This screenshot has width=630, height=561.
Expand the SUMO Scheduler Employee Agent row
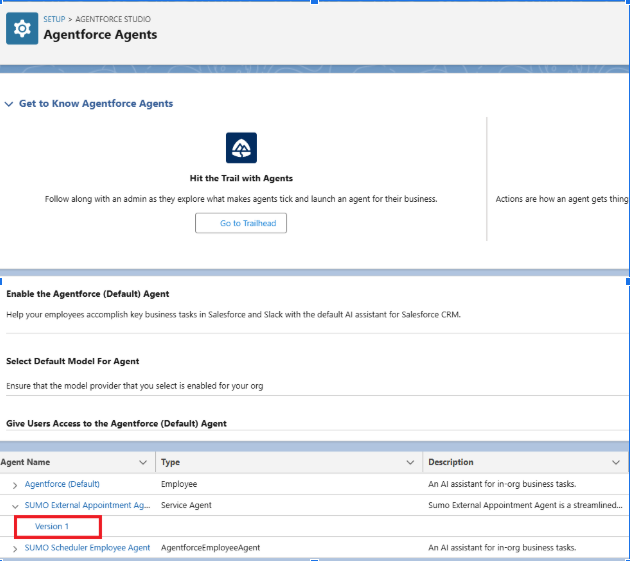tap(15, 548)
